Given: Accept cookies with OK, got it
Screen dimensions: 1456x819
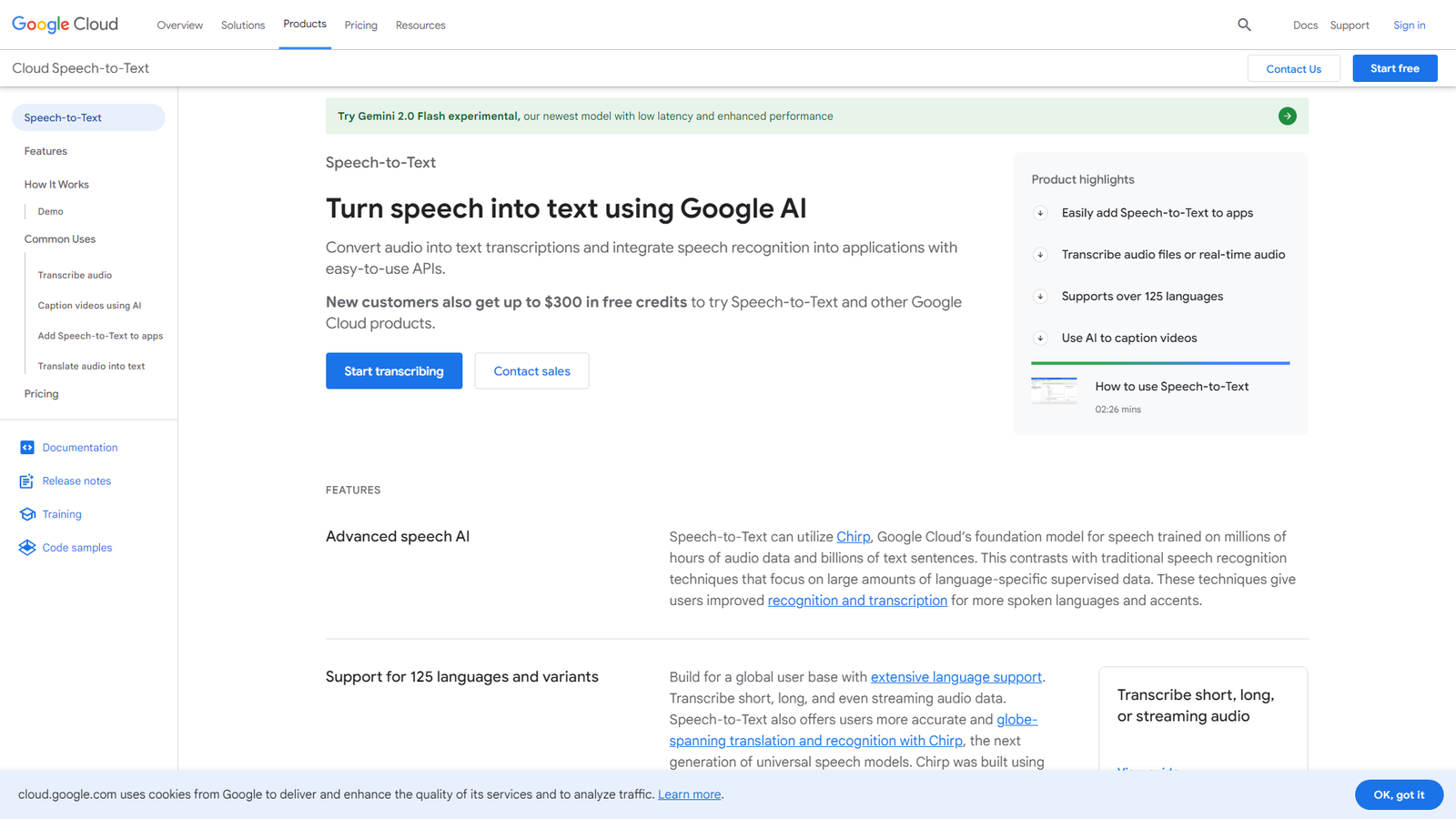Looking at the screenshot, I should point(1399,794).
